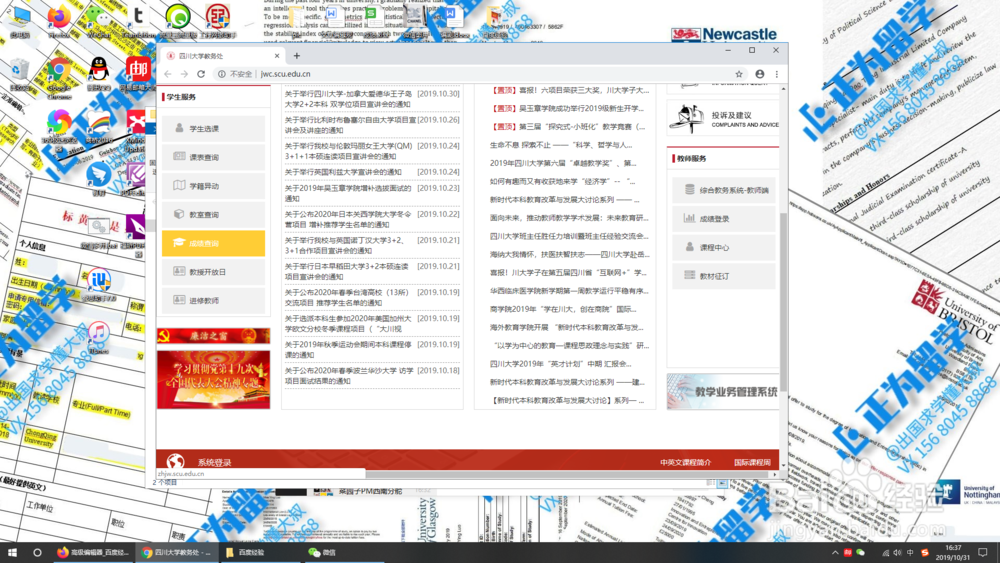Switch to 百度经验 folder taskbar item
Screen dimensions: 1000x563
[260, 552]
